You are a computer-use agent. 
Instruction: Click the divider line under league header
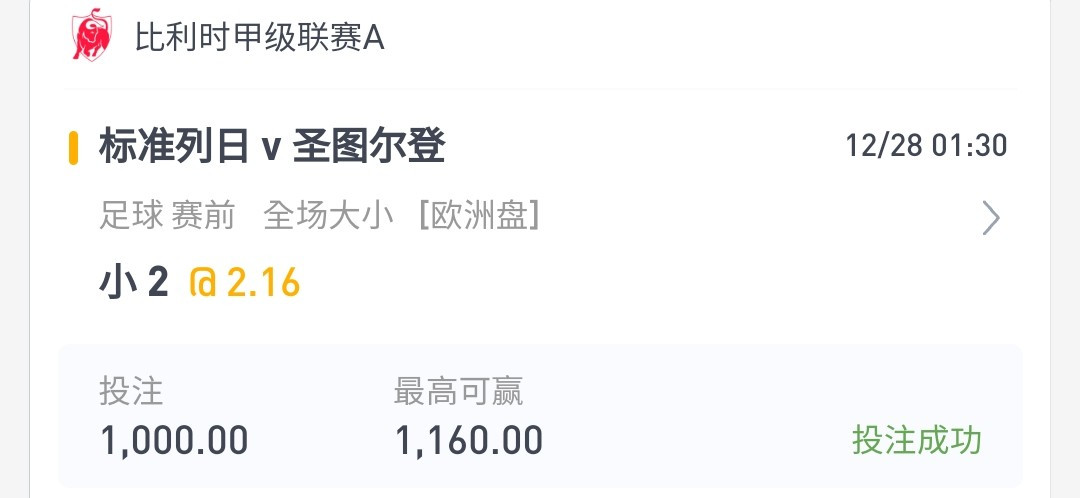tap(540, 89)
